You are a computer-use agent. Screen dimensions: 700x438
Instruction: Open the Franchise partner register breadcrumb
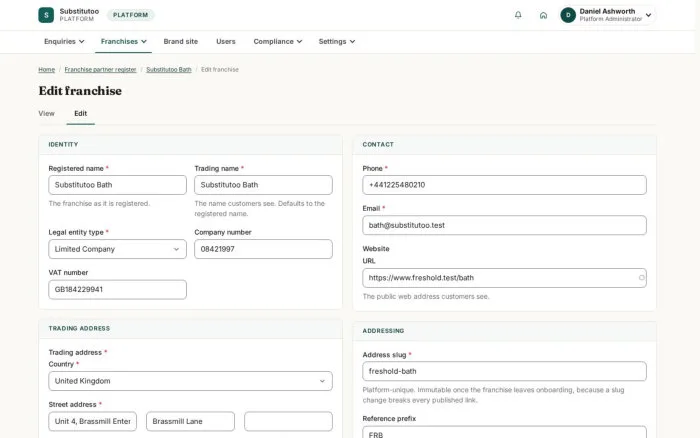click(100, 70)
